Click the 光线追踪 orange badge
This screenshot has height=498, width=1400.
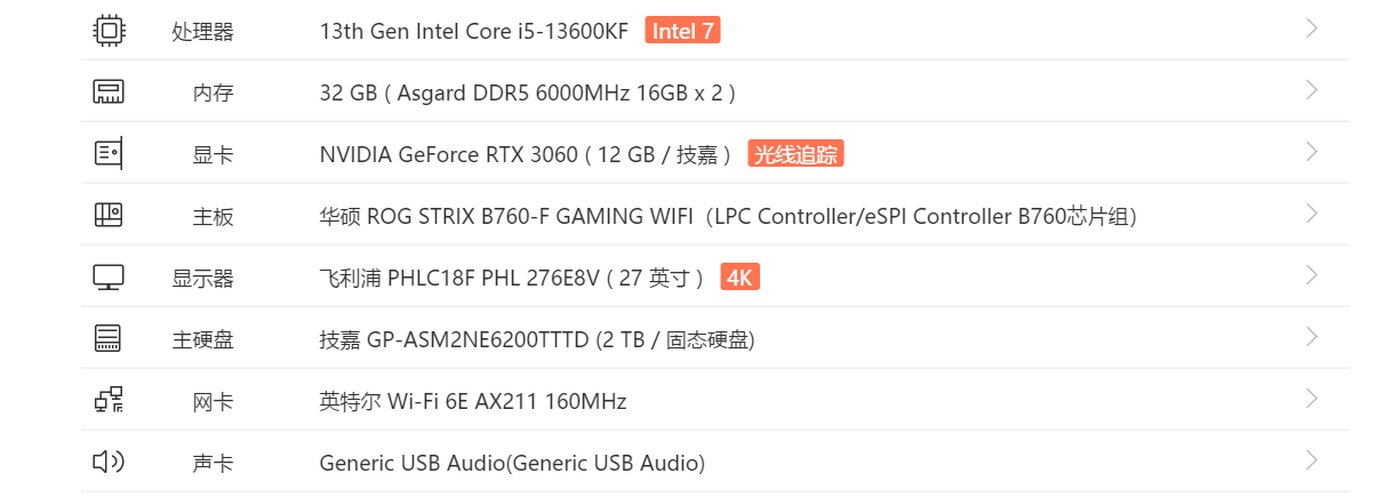coord(796,154)
